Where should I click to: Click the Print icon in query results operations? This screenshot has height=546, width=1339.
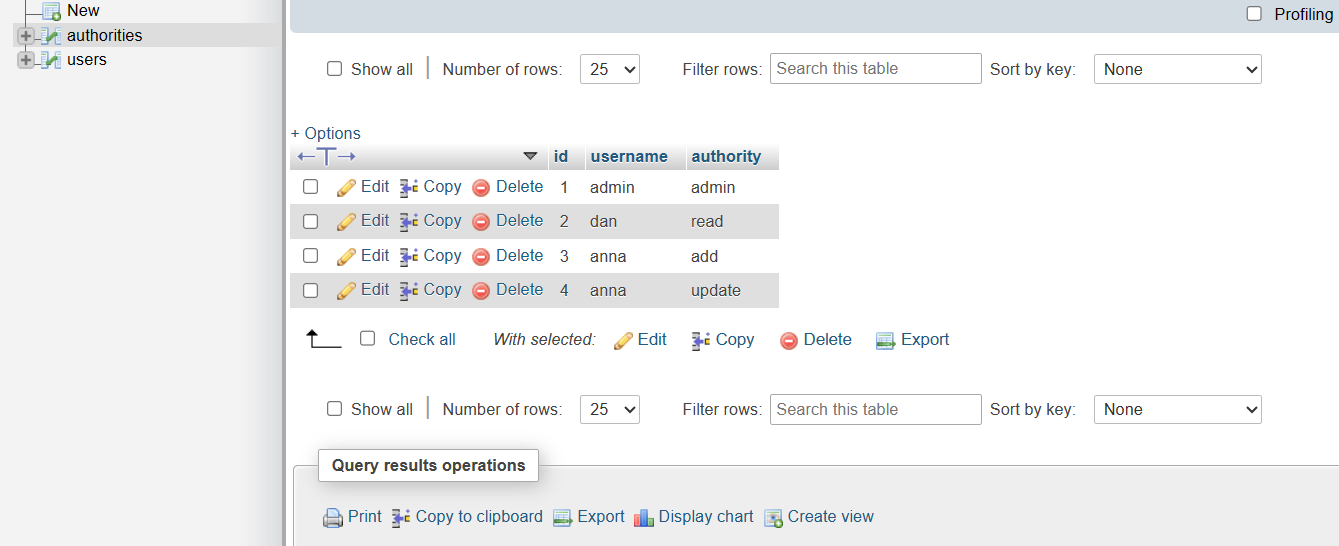[x=333, y=518]
